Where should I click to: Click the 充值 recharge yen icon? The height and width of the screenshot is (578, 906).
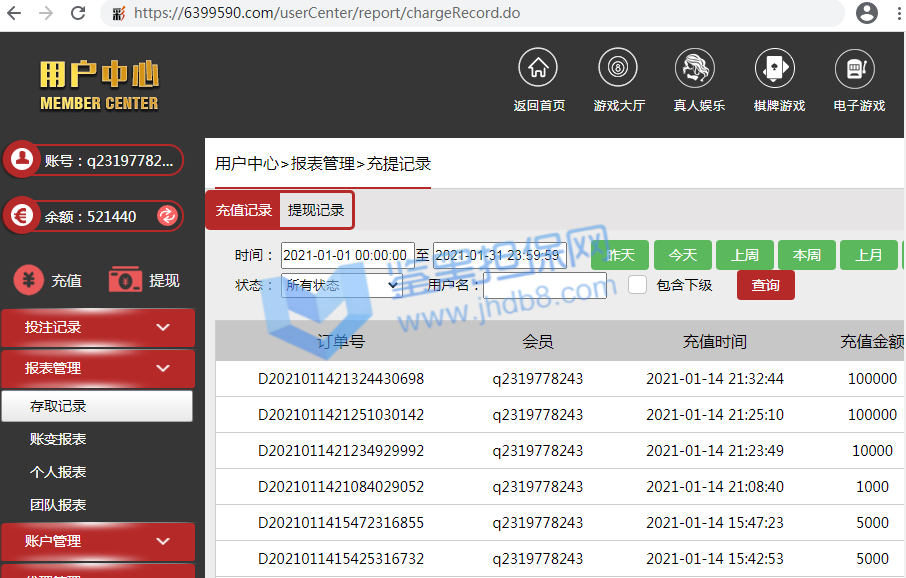28,281
